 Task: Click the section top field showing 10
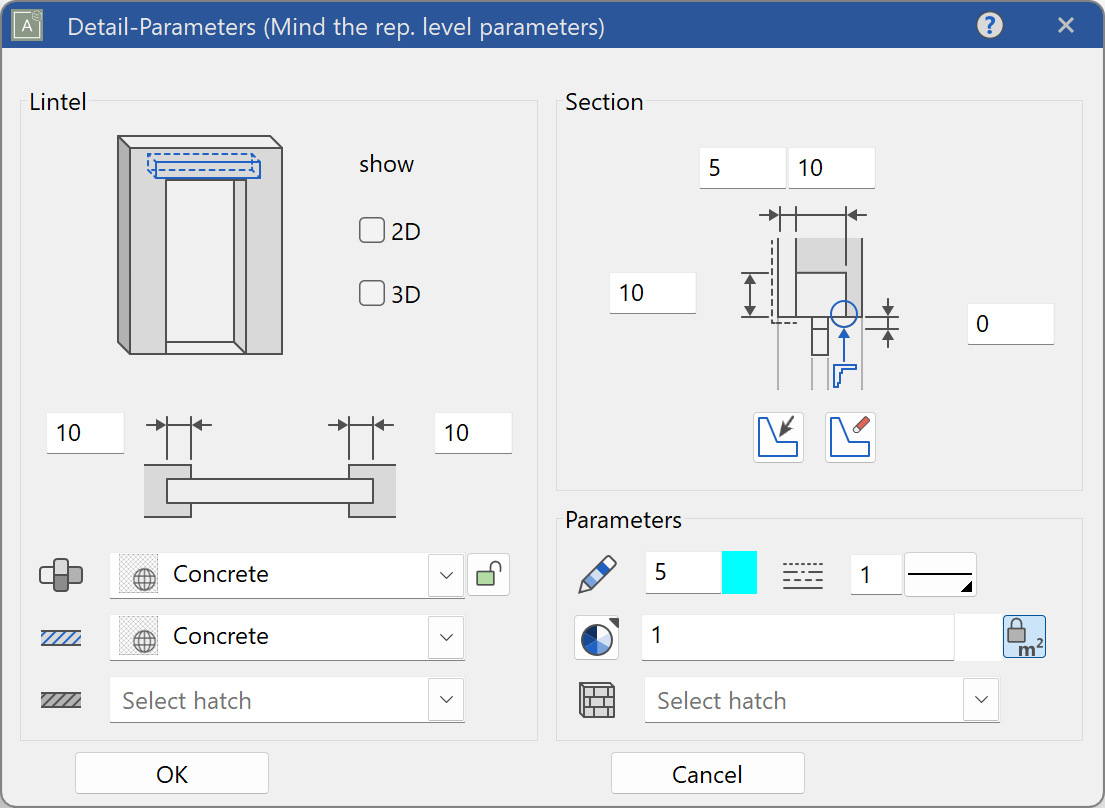832,168
